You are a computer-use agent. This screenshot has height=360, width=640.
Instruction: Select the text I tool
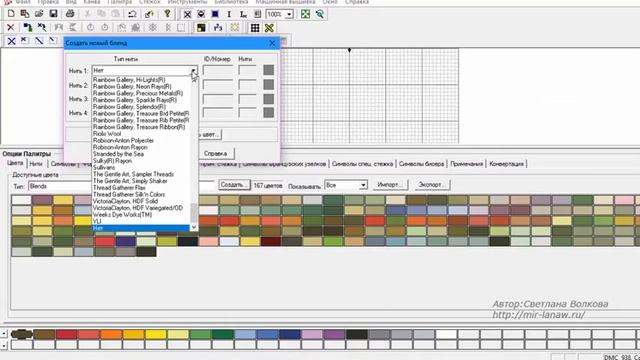[229, 14]
